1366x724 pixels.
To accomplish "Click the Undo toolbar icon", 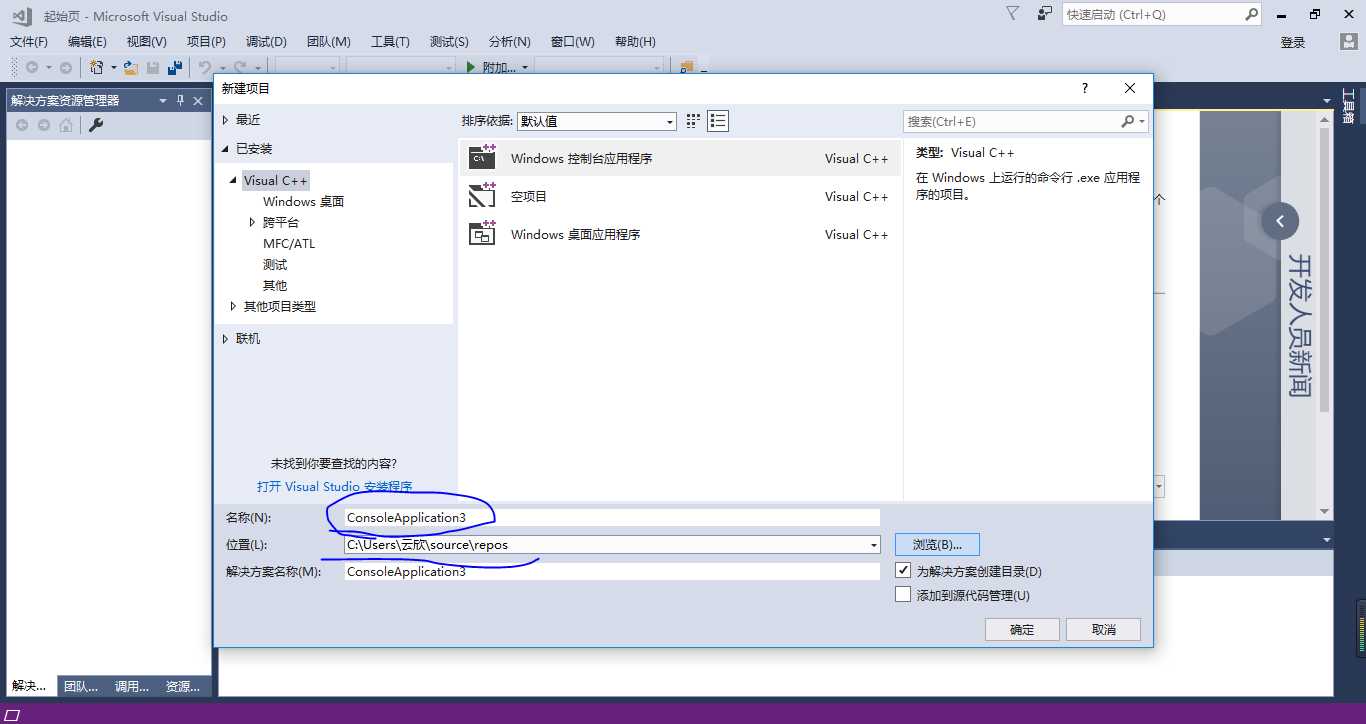I will click(204, 68).
